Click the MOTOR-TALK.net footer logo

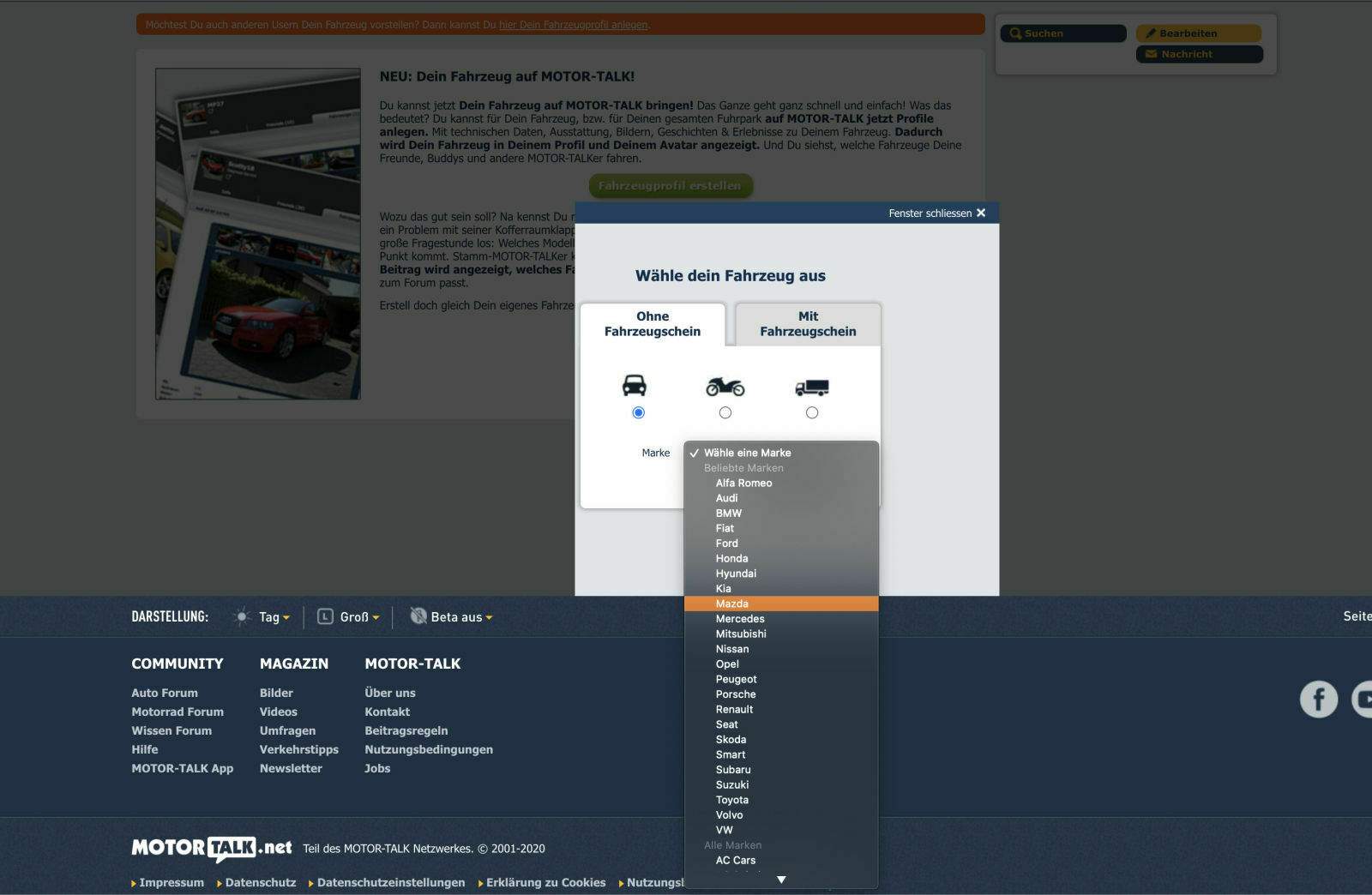coord(211,848)
